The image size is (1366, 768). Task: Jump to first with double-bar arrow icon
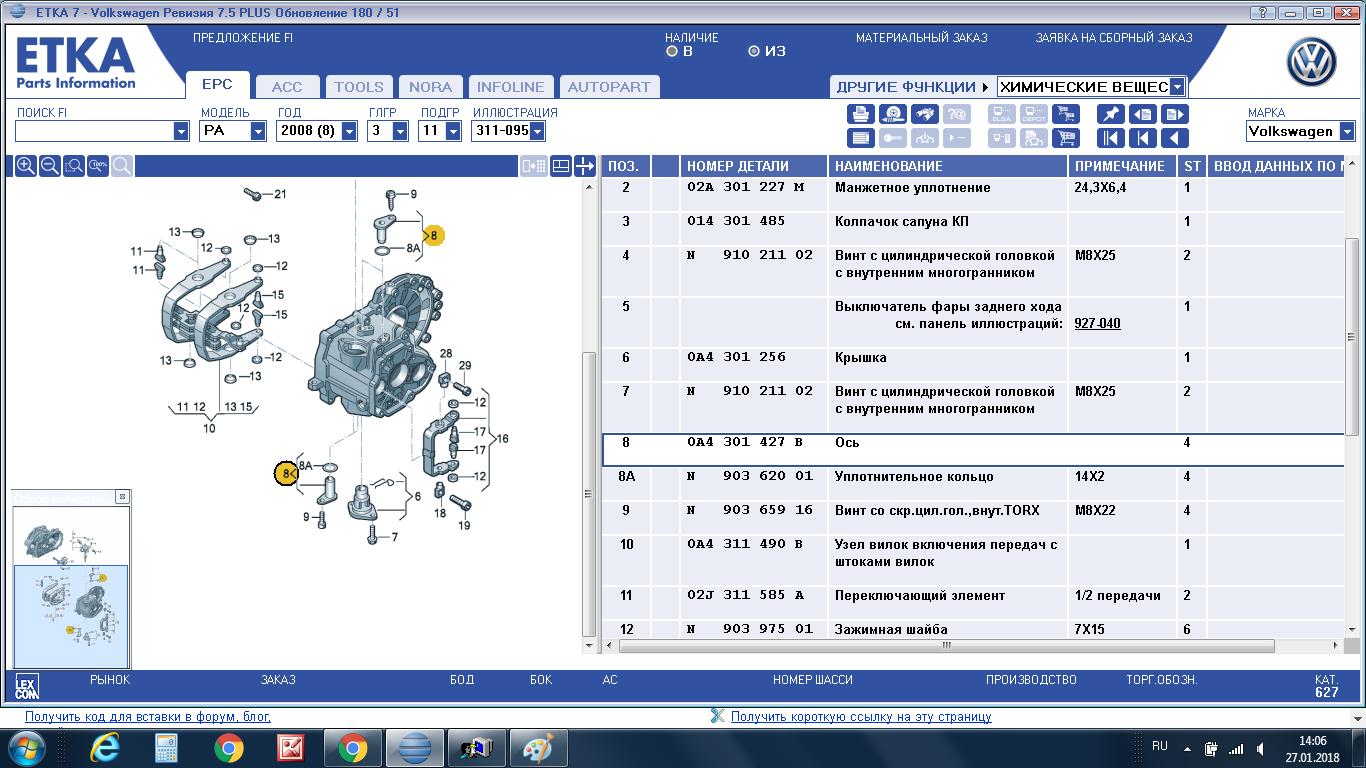click(x=1110, y=138)
